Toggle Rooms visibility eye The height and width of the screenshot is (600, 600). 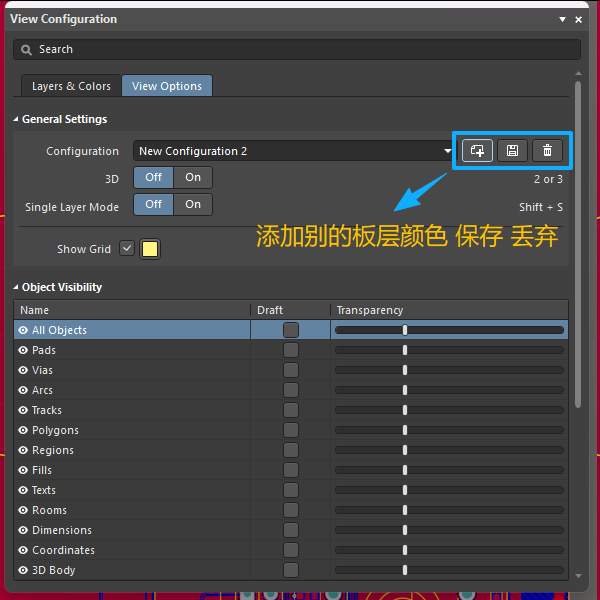tap(23, 510)
